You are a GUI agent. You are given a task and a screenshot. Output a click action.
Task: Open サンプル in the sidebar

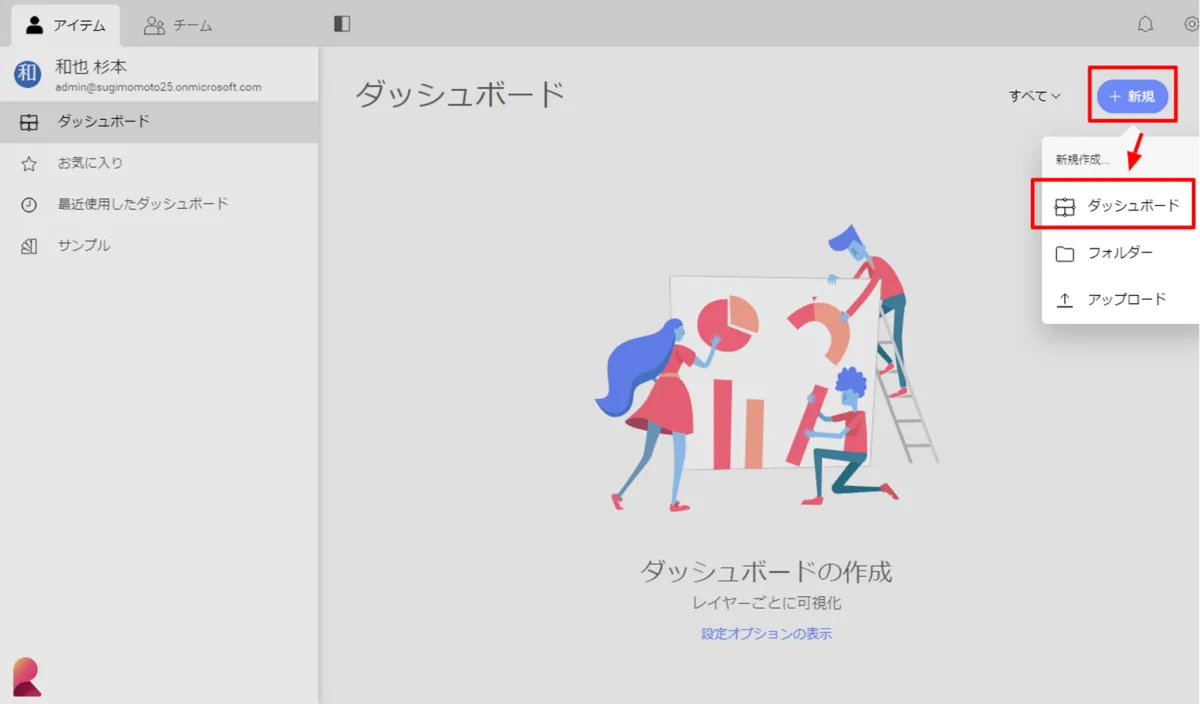tap(83, 245)
